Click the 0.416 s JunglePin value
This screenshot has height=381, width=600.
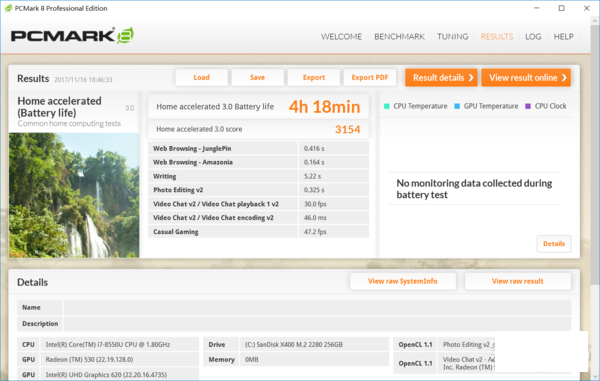click(314, 148)
